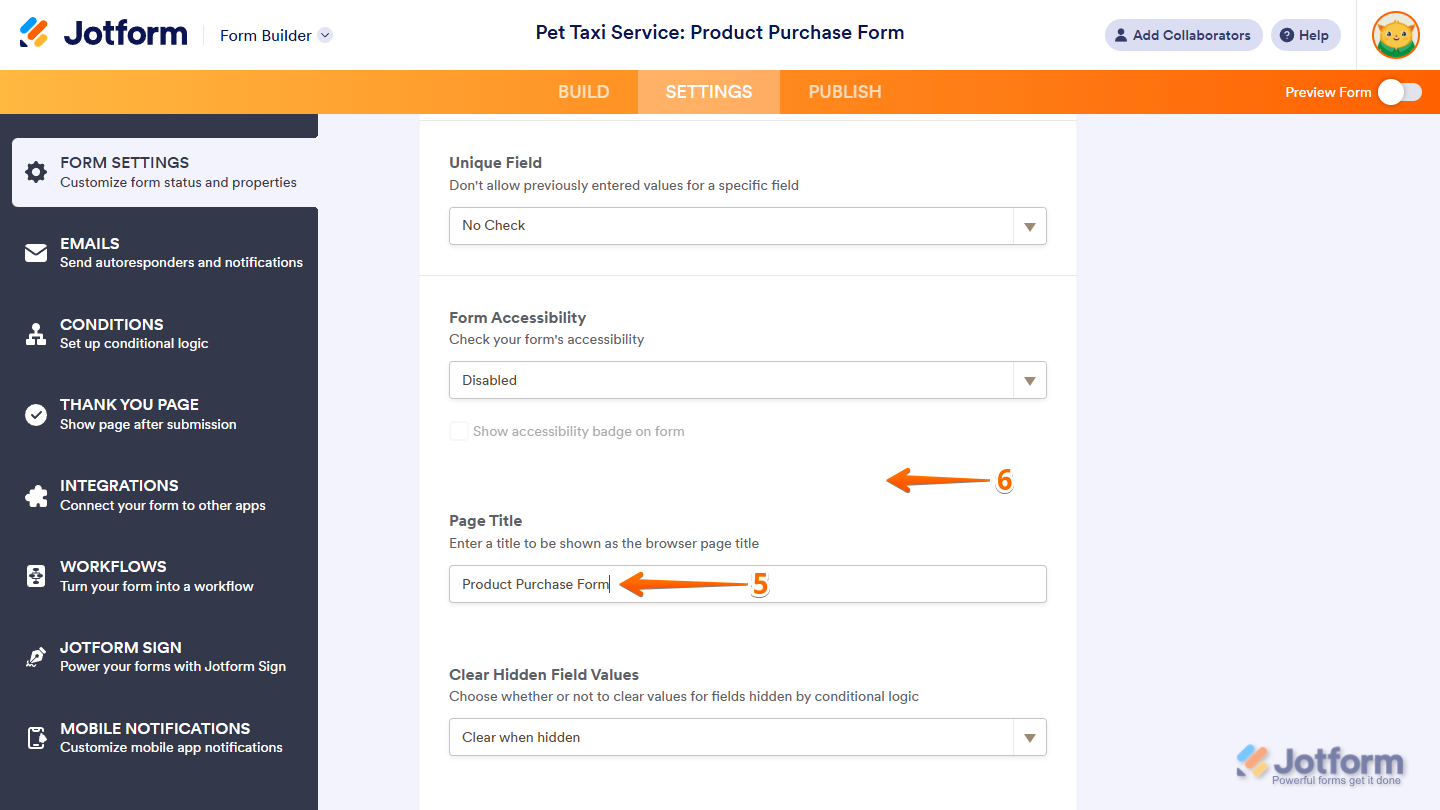Screen dimensions: 1440x810
Task: Click the Mobile Notifications phone icon
Action: (x=36, y=738)
